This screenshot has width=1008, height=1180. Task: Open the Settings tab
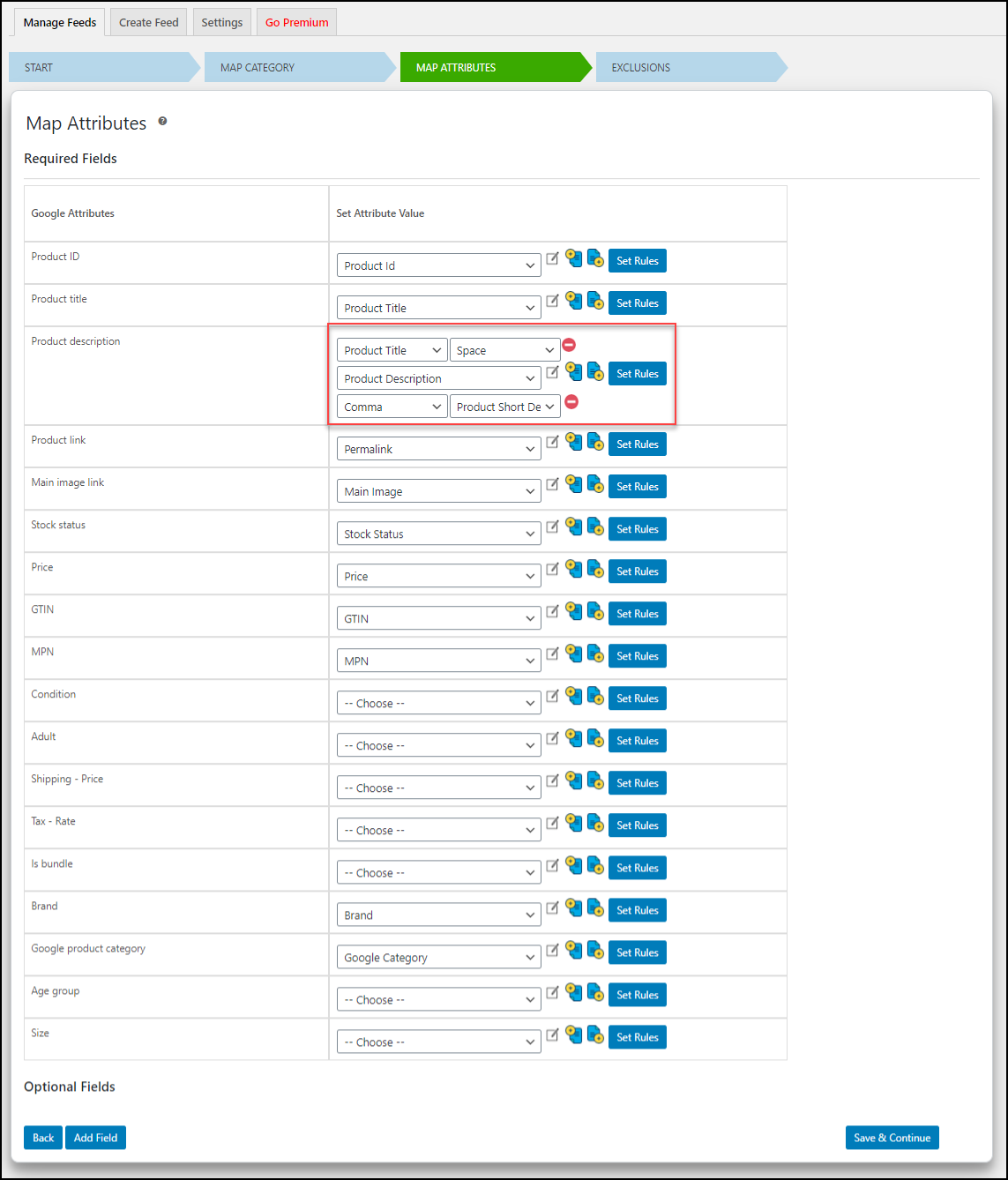(222, 22)
